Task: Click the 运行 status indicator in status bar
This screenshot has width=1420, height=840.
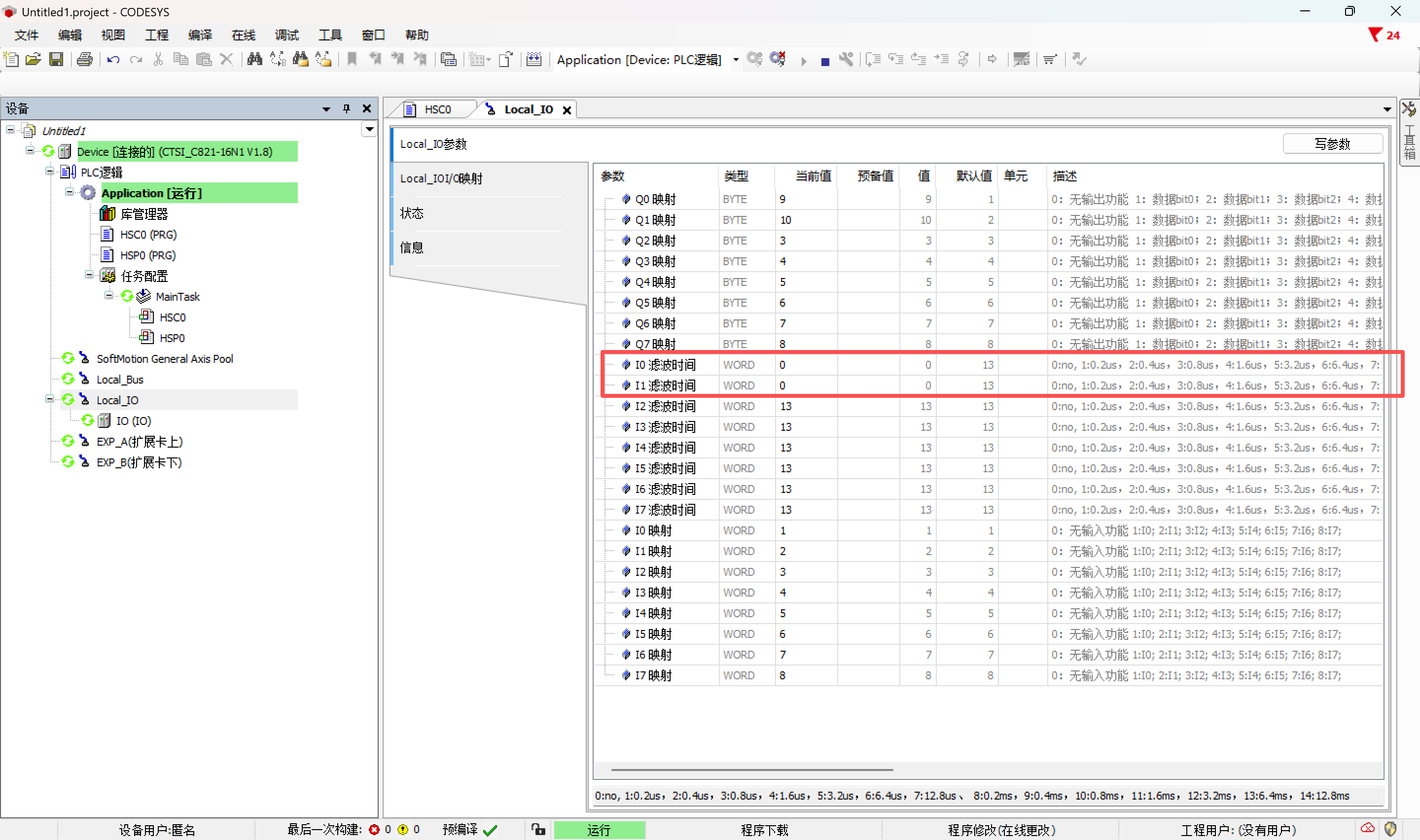Action: [599, 830]
